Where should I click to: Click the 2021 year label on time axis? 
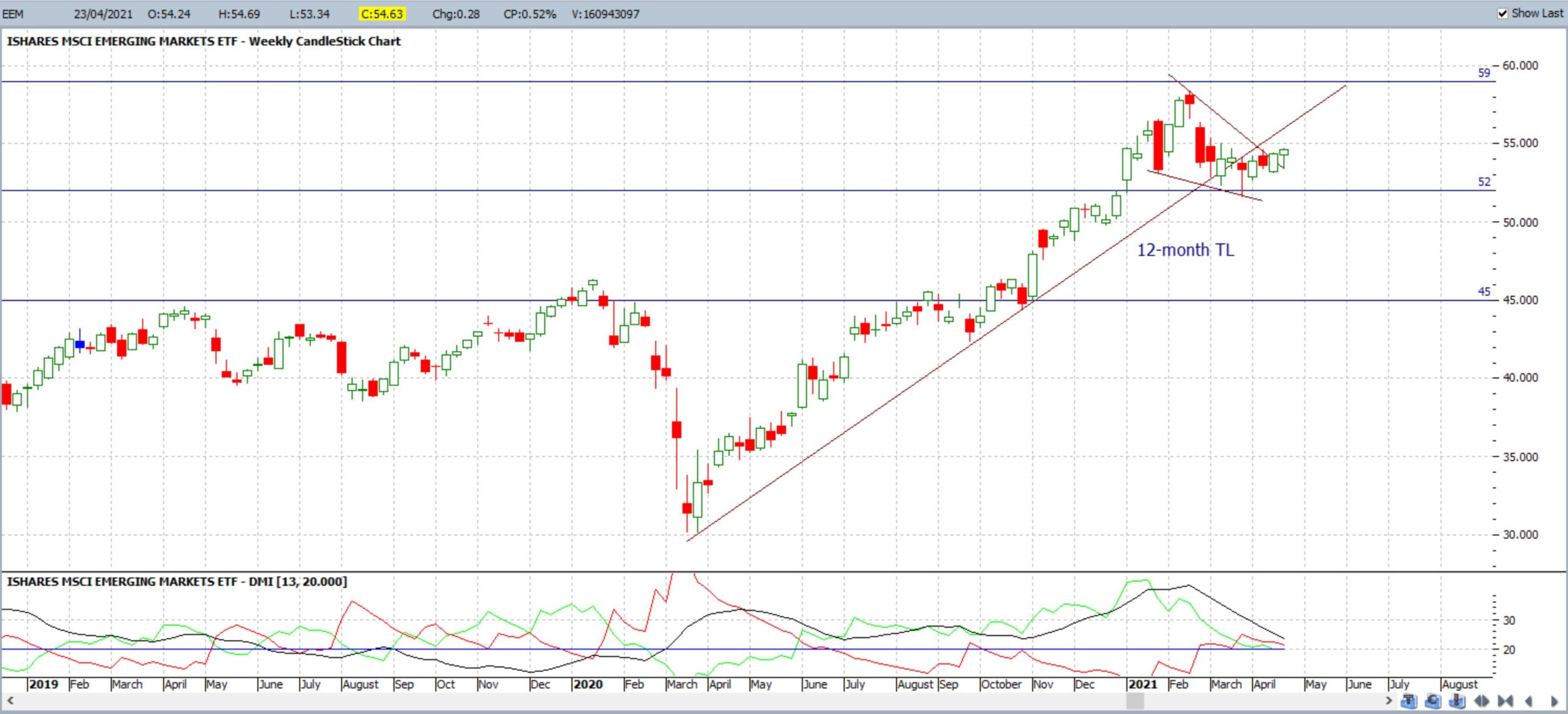point(1142,684)
